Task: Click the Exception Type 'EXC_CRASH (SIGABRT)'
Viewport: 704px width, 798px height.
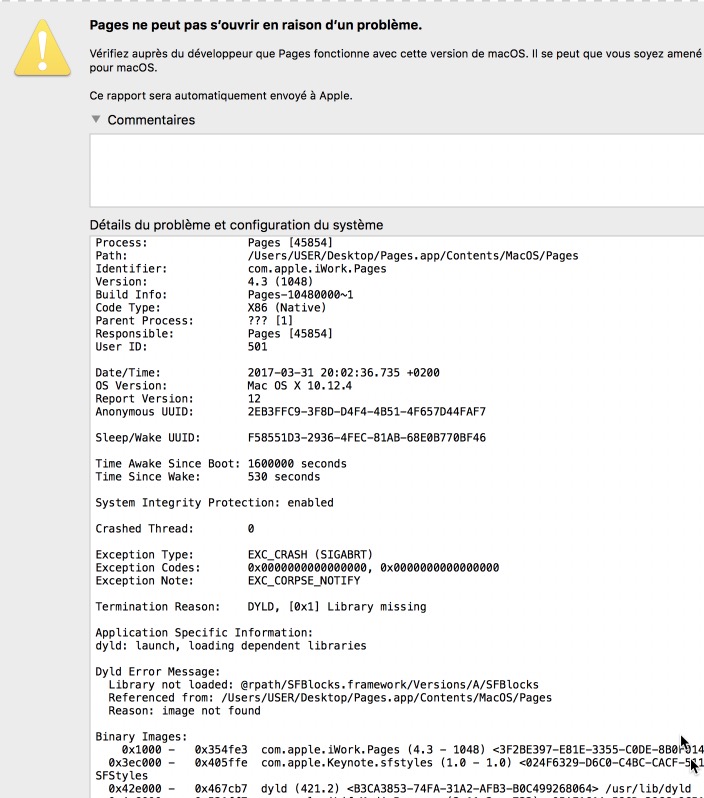Action: click(310, 555)
